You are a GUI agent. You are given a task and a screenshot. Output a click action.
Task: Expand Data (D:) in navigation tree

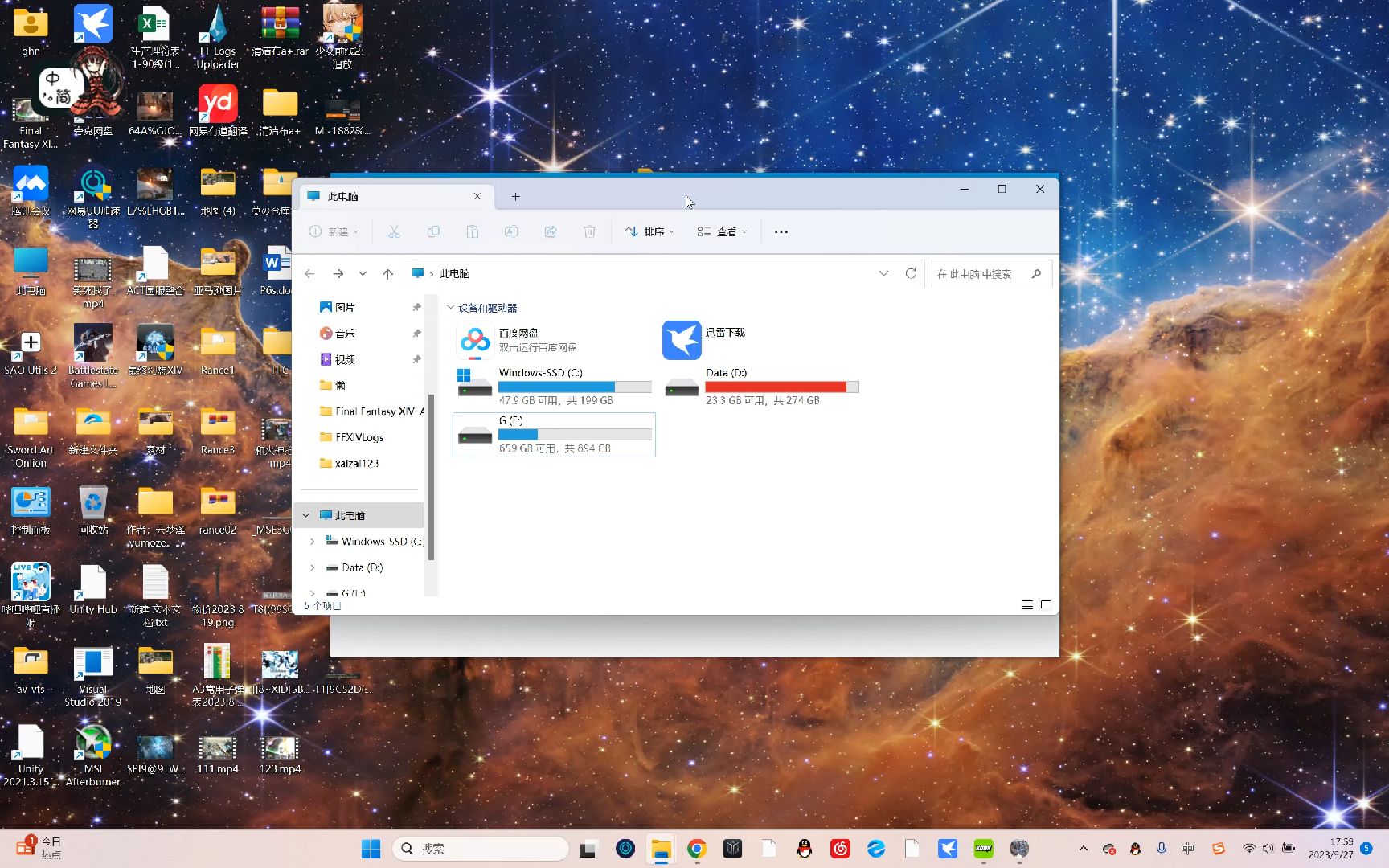(x=313, y=567)
